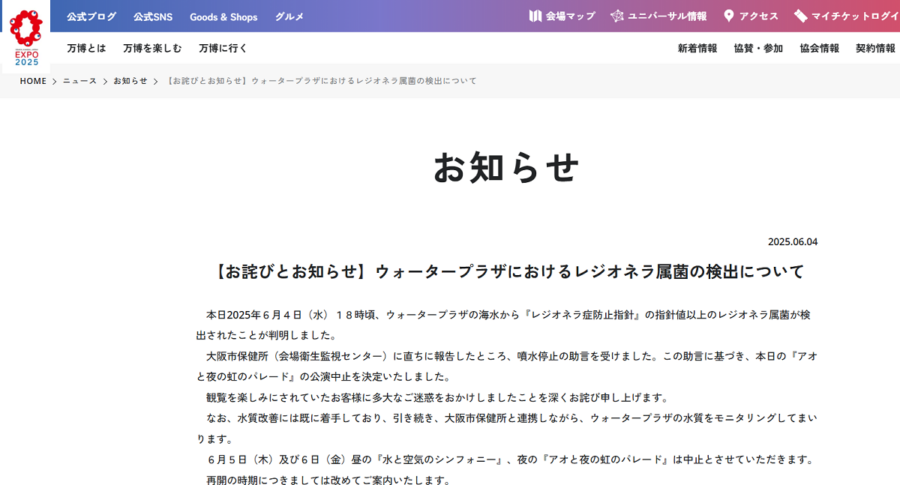Screen dimensions: 900x485
Task: Click paragraph starting 本日2025年６月４日
Action: click(x=503, y=325)
